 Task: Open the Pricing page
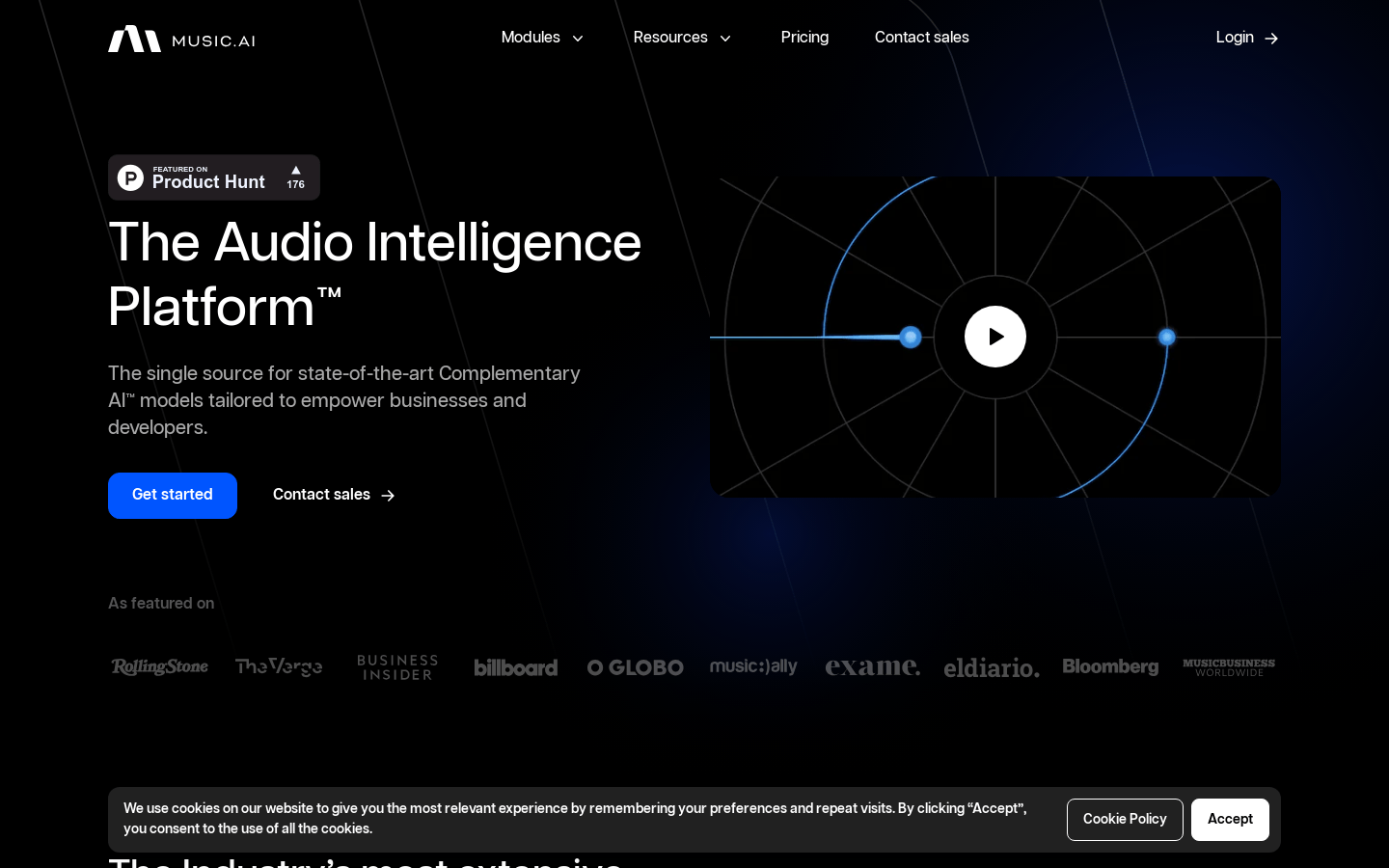804,38
